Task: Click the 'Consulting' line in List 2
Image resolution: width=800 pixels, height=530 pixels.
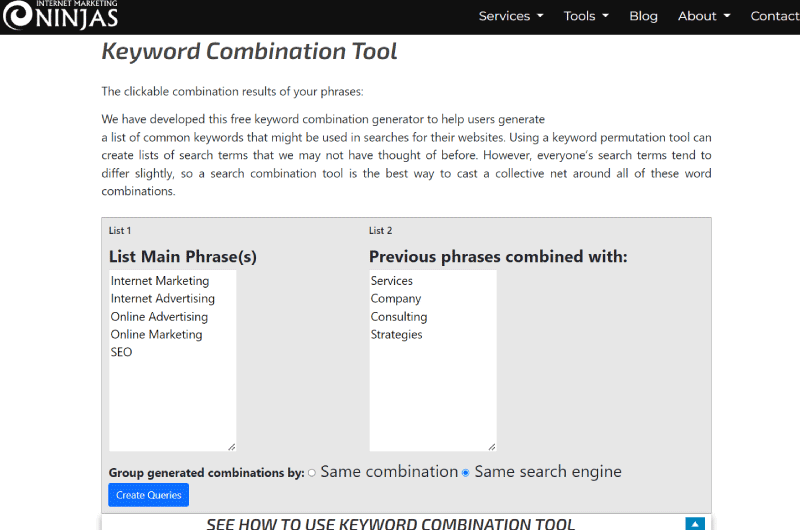Action: pyautogui.click(x=399, y=316)
